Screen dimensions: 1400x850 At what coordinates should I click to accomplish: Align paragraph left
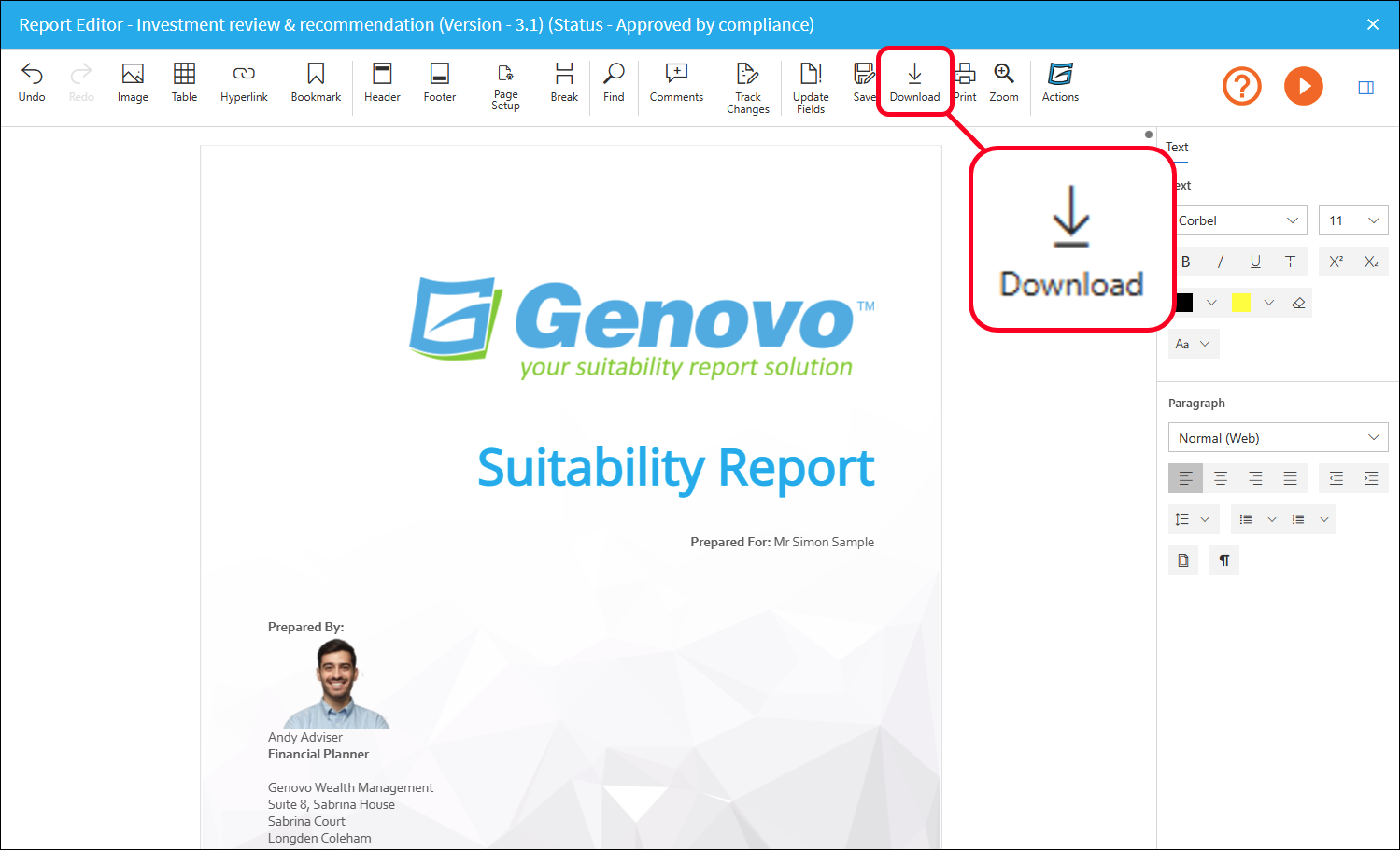coord(1185,478)
